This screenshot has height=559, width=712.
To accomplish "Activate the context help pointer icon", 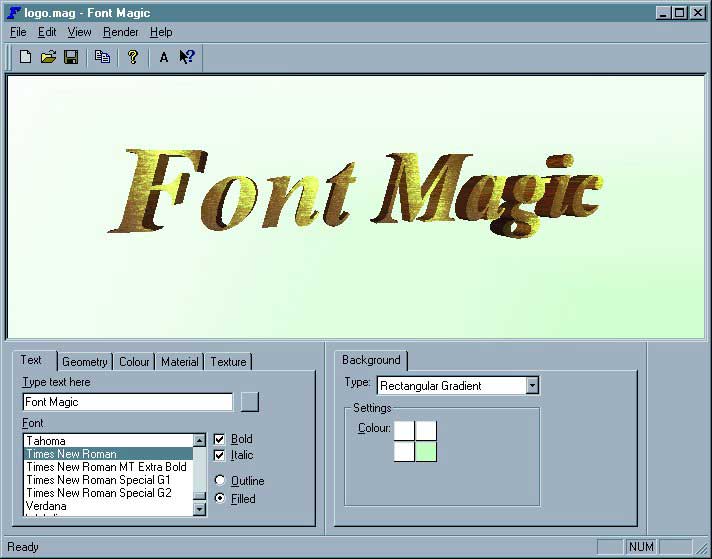I will coord(187,57).
